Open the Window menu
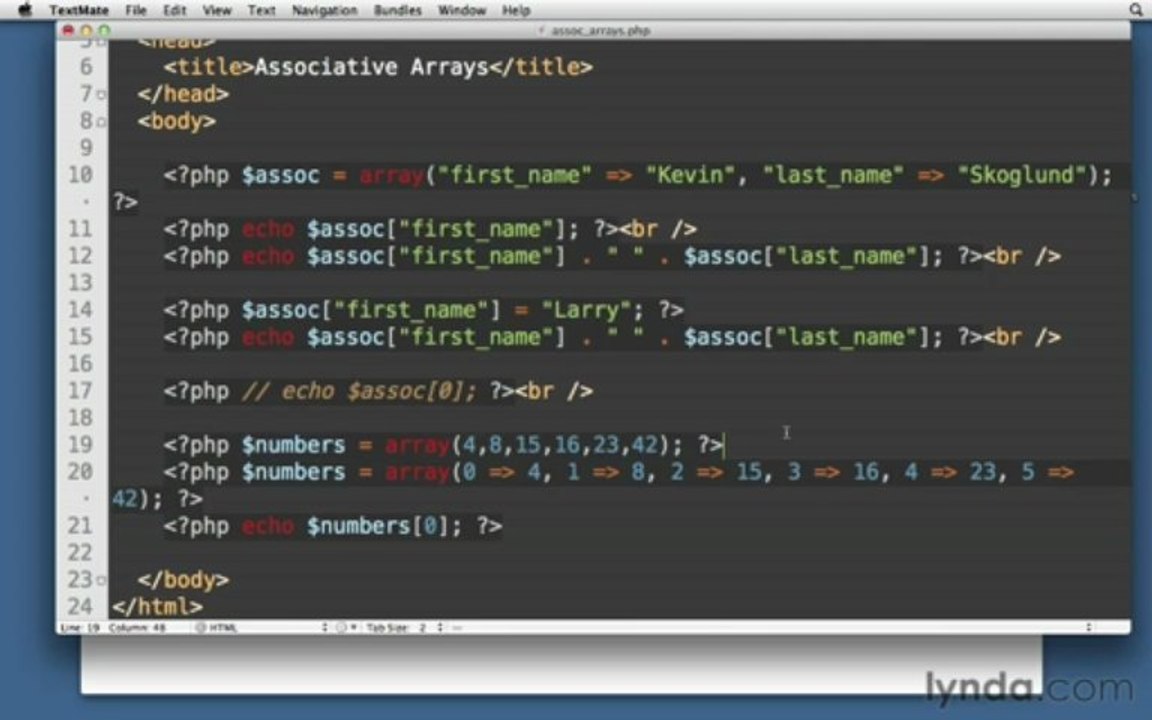The height and width of the screenshot is (720, 1152). pyautogui.click(x=462, y=10)
